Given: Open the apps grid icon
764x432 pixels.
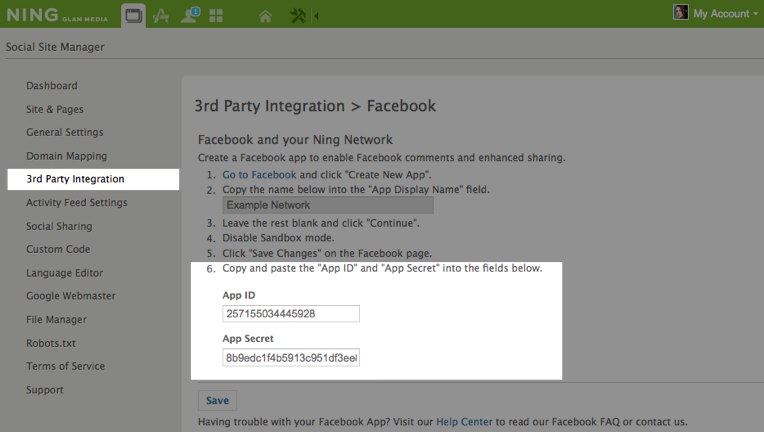Looking at the screenshot, I should pos(216,16).
